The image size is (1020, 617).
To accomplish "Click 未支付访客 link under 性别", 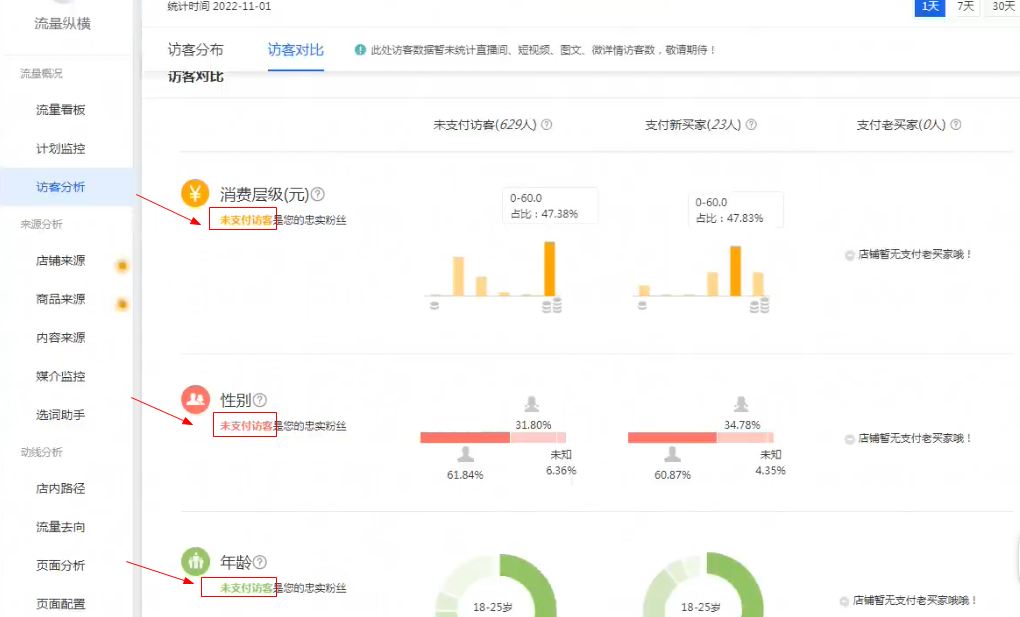I will (x=246, y=426).
